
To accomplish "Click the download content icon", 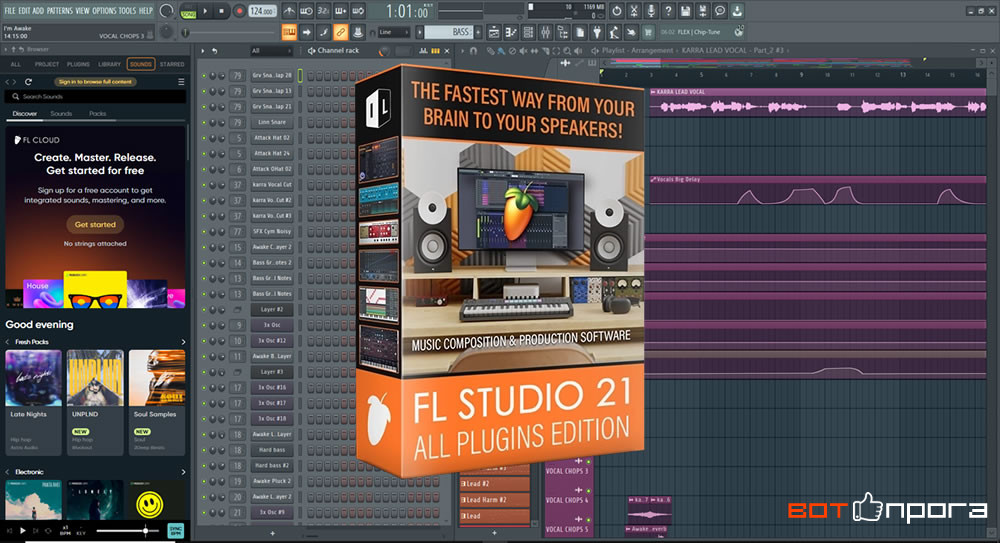I will (x=737, y=11).
